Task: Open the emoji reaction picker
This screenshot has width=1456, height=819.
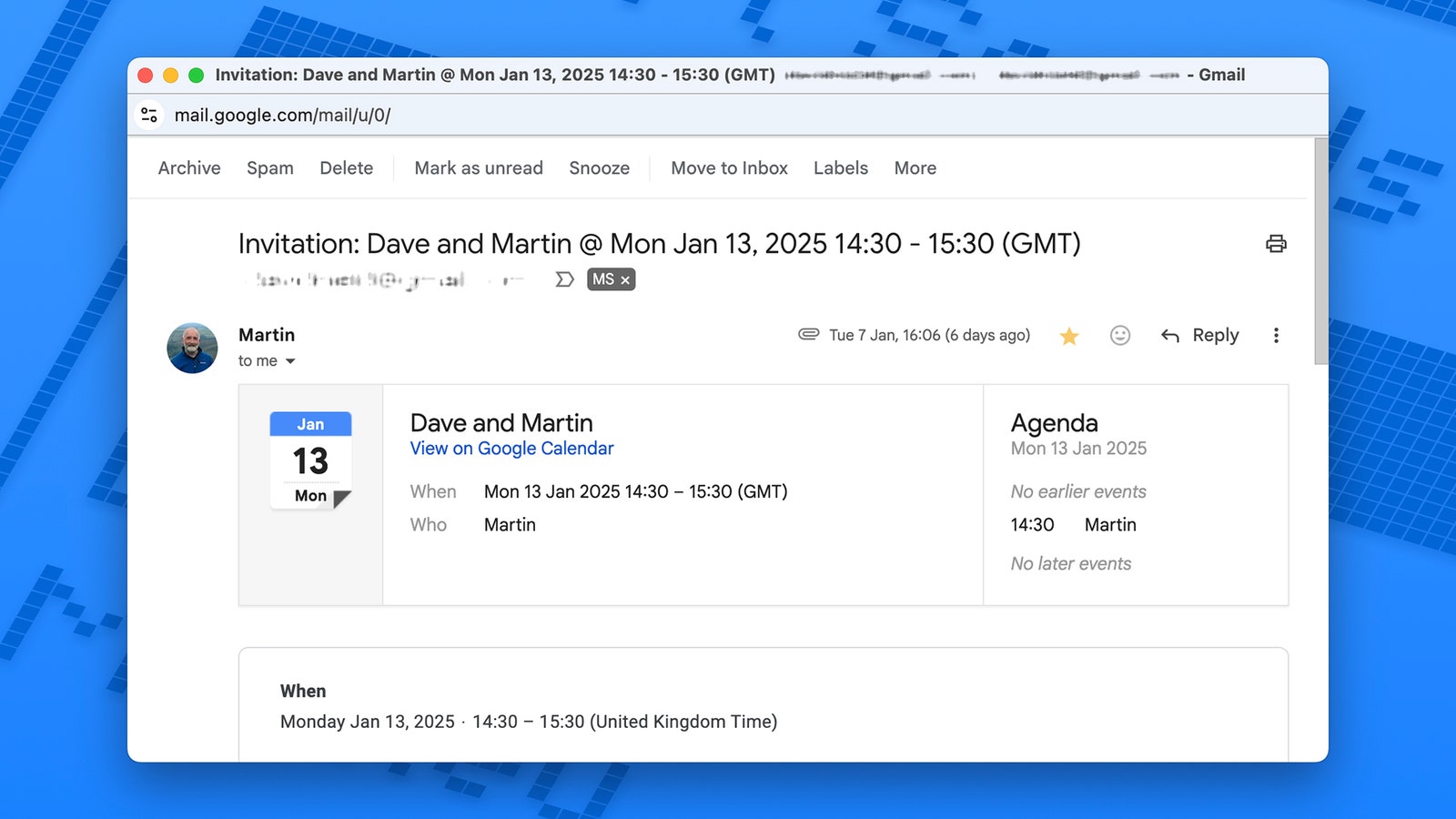Action: tap(1120, 336)
